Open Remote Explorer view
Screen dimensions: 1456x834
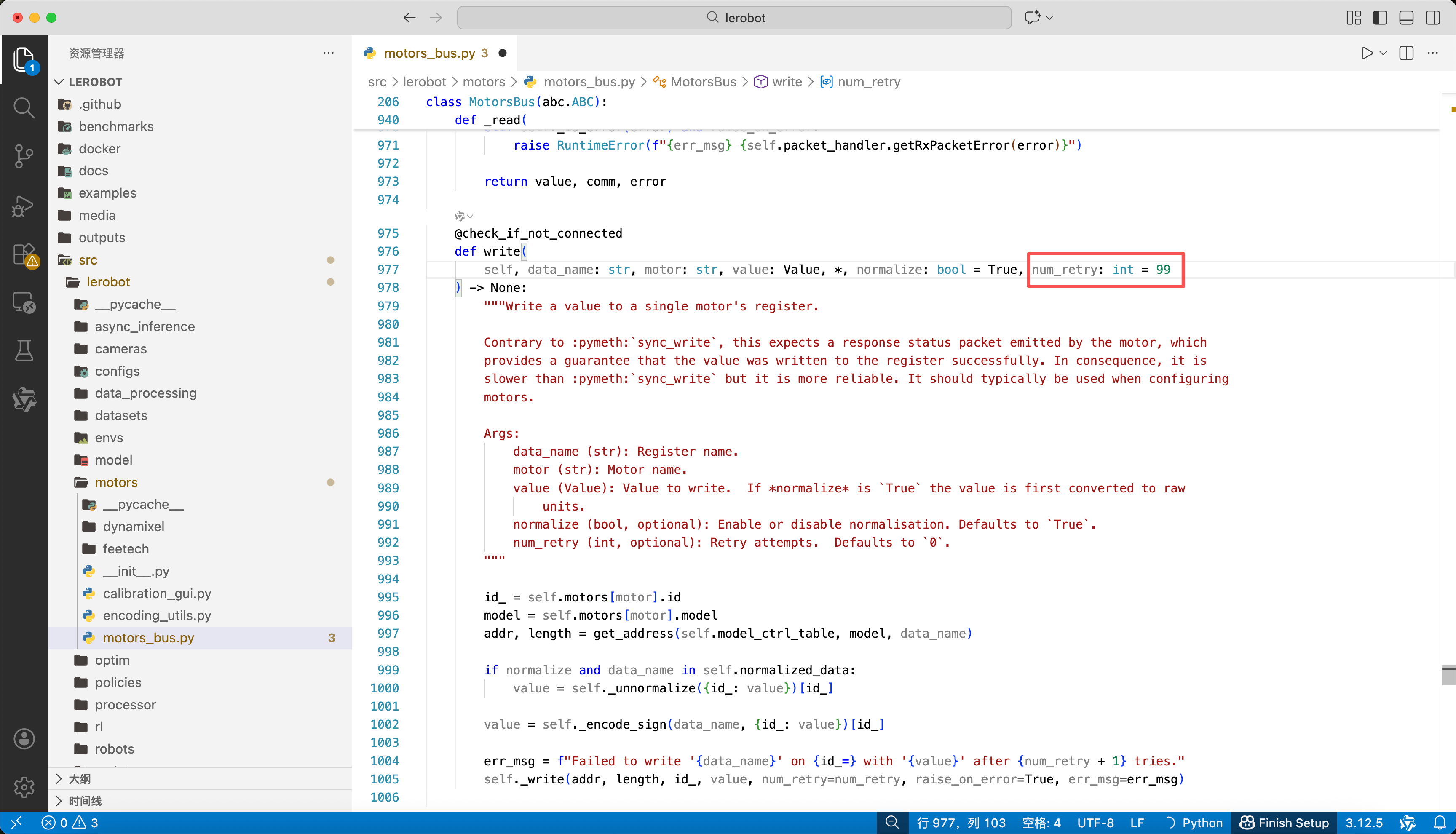[x=24, y=302]
